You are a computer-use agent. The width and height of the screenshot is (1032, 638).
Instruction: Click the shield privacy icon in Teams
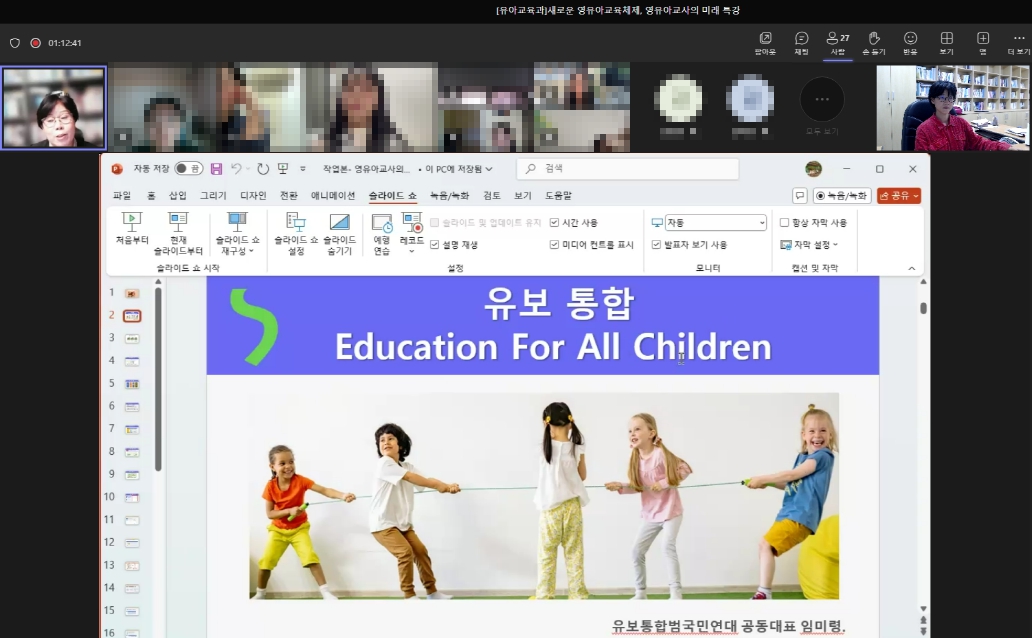tap(14, 43)
